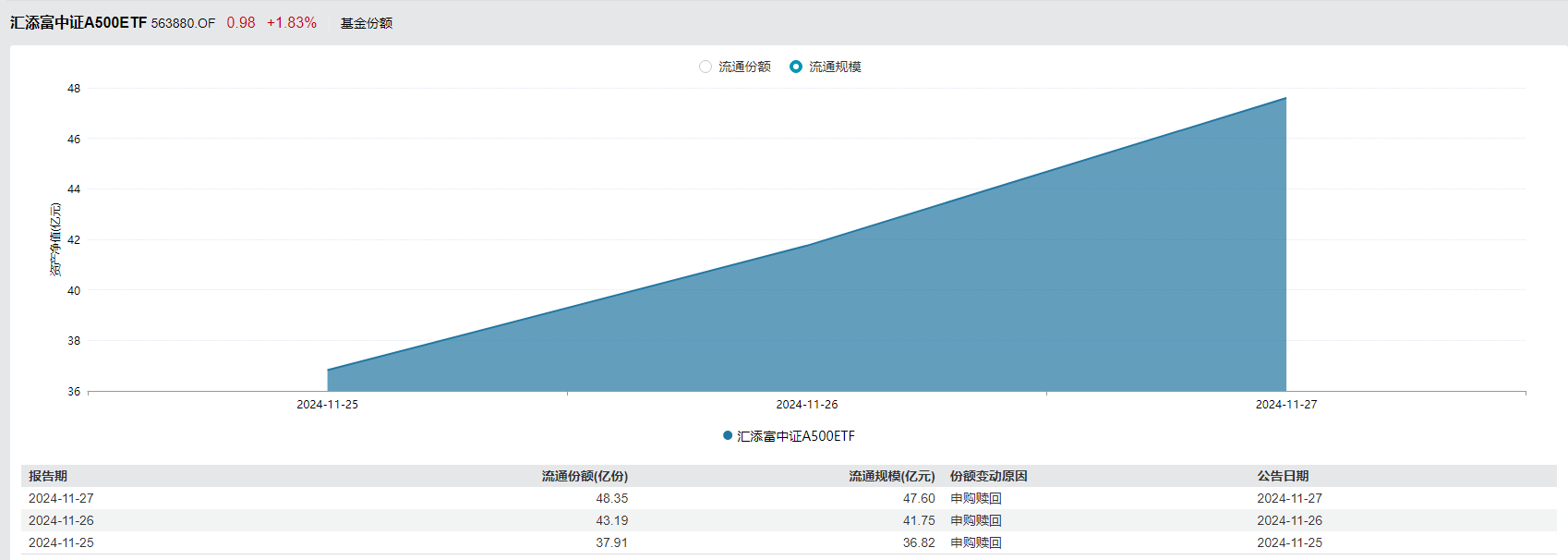Viewport: 1568px width, 560px height.
Task: Click the 公告日期 column header
Action: (1283, 476)
